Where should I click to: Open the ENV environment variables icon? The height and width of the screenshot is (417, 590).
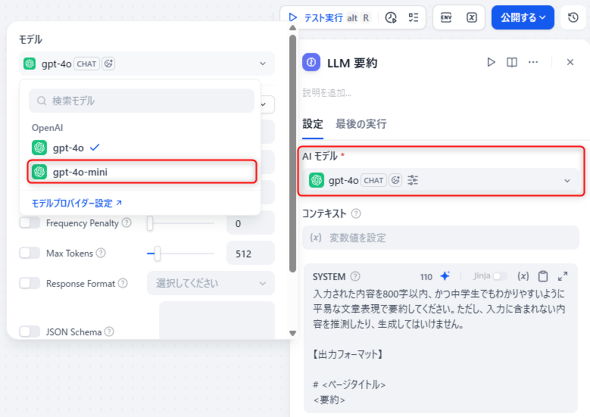[x=446, y=17]
